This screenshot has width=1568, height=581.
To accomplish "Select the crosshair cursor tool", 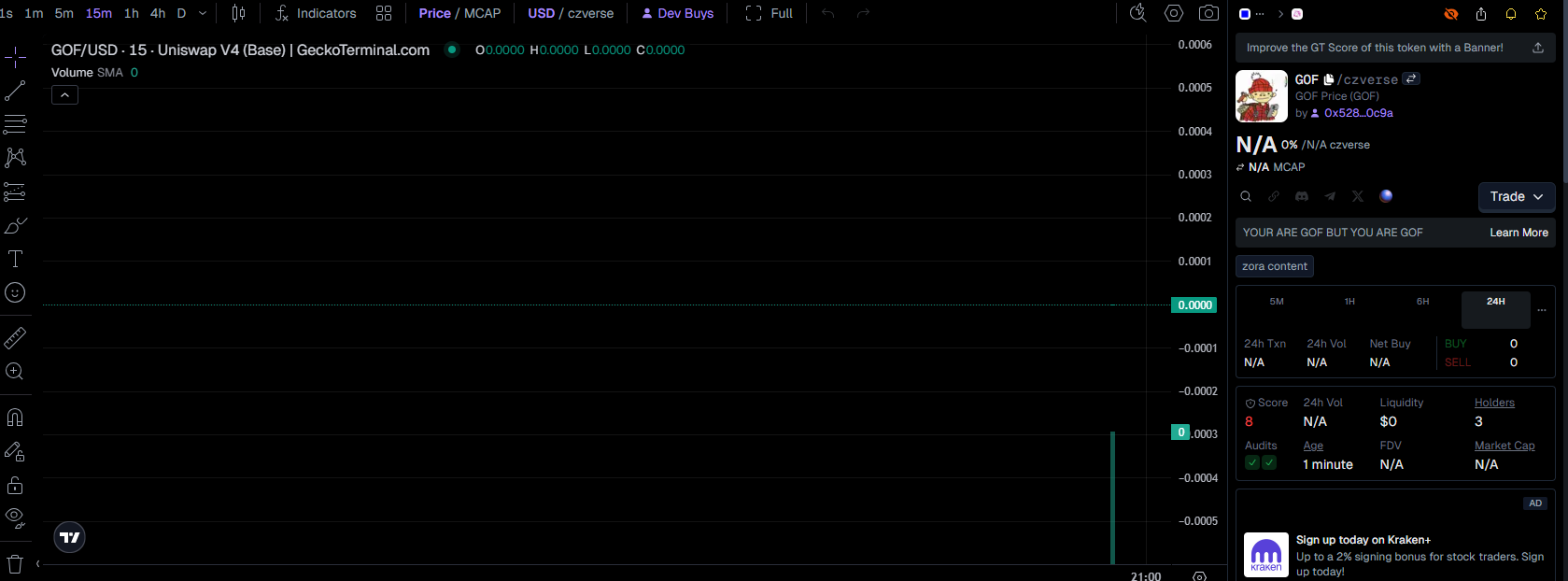I will (15, 58).
